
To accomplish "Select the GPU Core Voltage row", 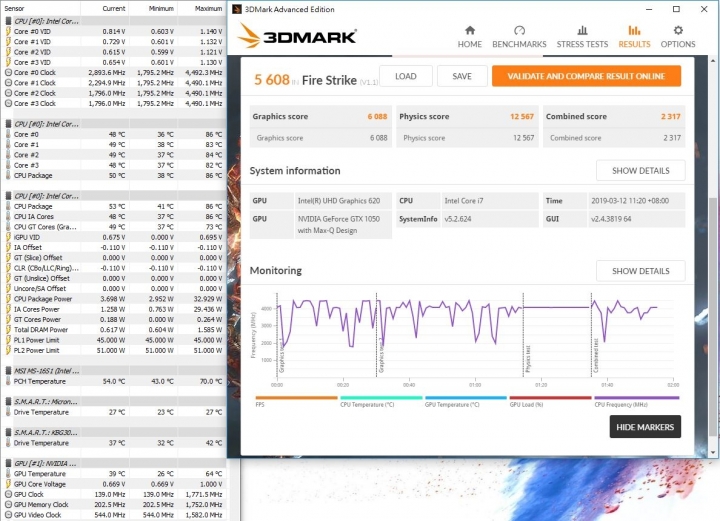I will (x=113, y=484).
